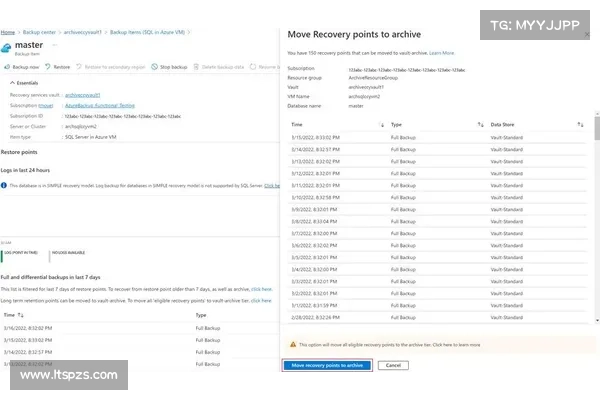Select 3/8/2022, 8:33:04 PM archive row
The image size is (600, 400).
coord(437,221)
